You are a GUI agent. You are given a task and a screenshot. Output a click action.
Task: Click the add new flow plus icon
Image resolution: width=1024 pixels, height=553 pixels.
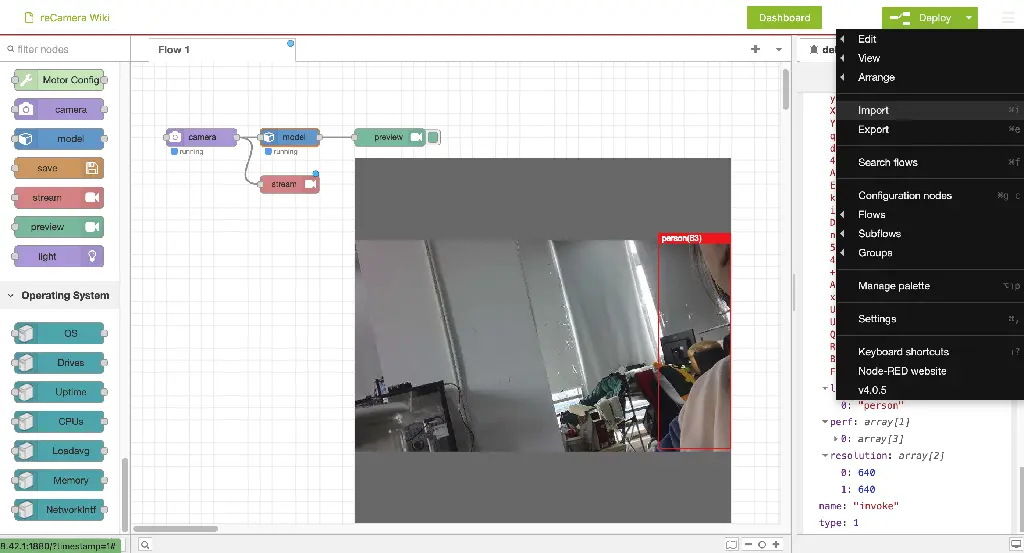(755, 49)
